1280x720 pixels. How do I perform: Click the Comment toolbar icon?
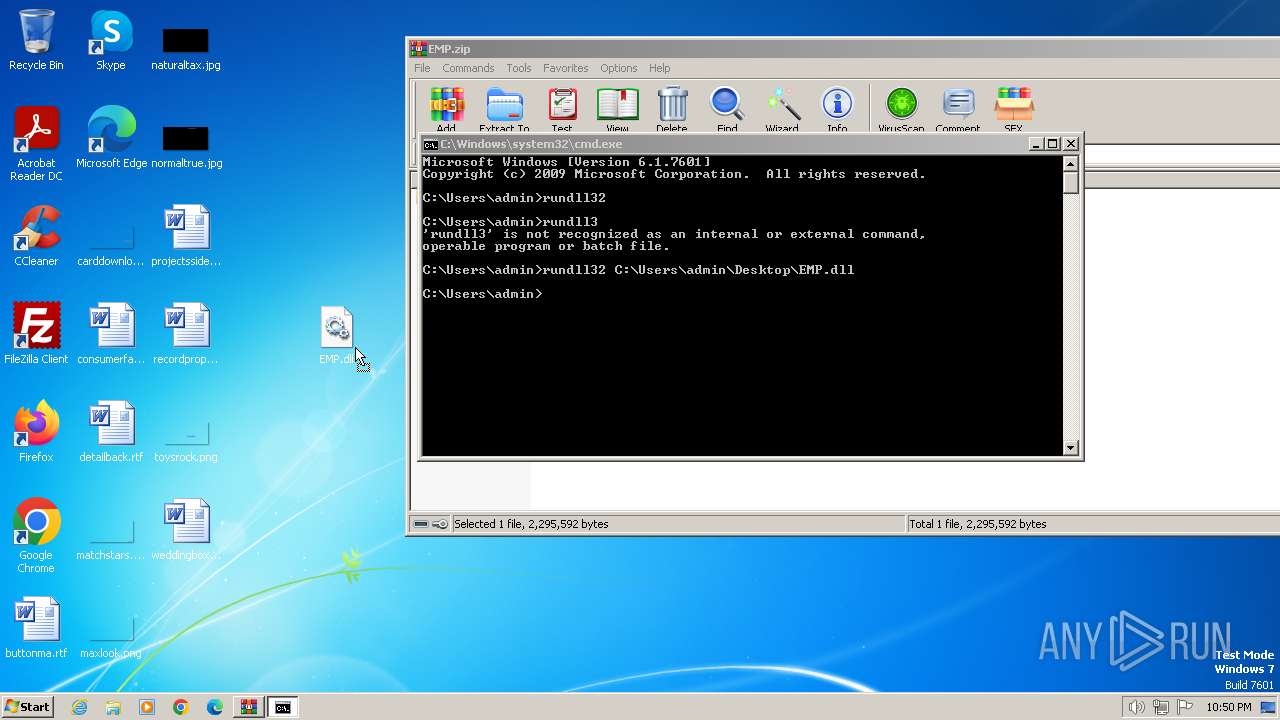(x=958, y=110)
